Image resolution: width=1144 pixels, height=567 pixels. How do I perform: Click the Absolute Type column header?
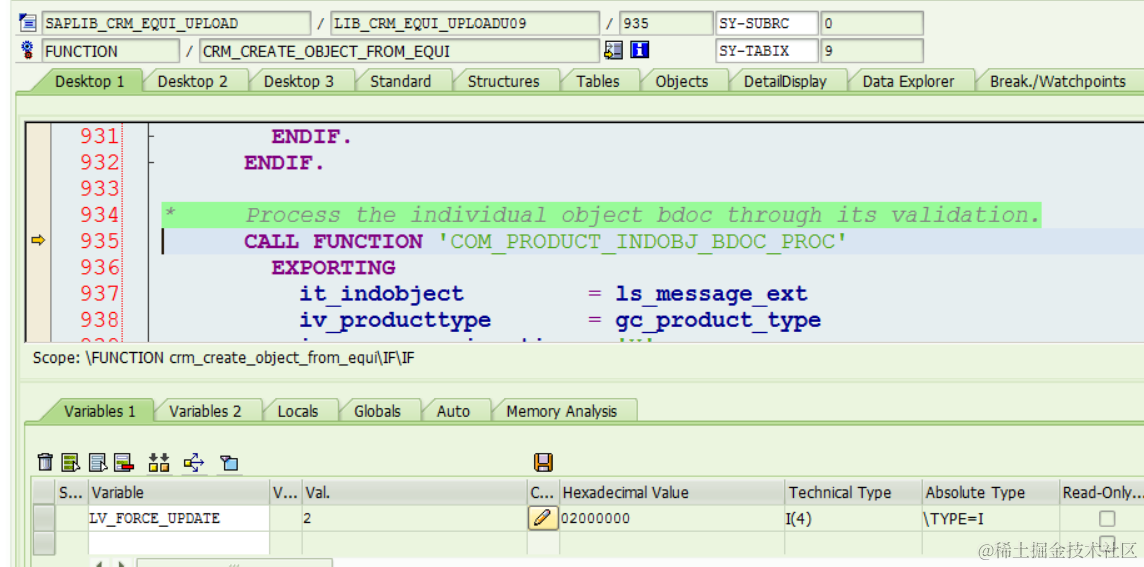991,493
